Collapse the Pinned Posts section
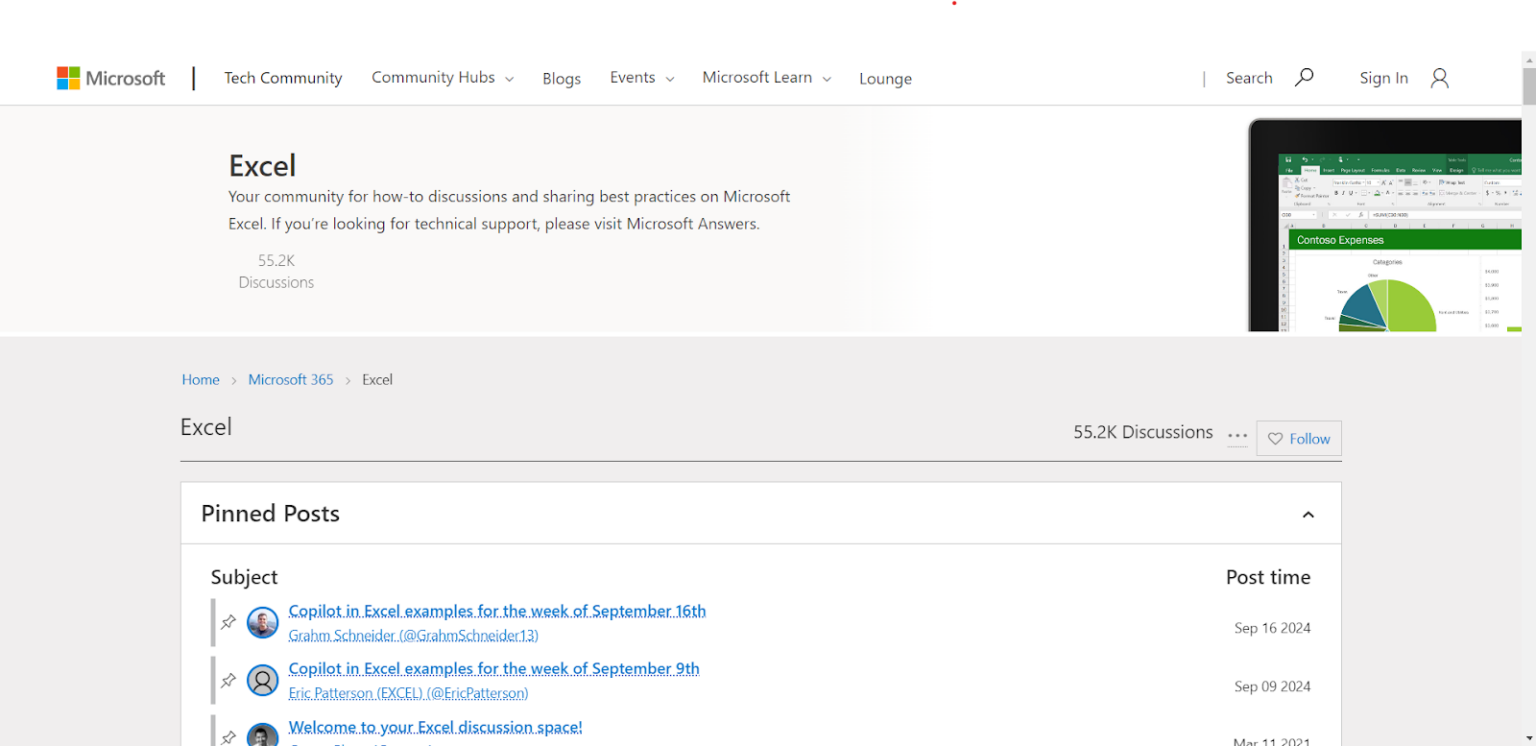 click(x=1308, y=514)
